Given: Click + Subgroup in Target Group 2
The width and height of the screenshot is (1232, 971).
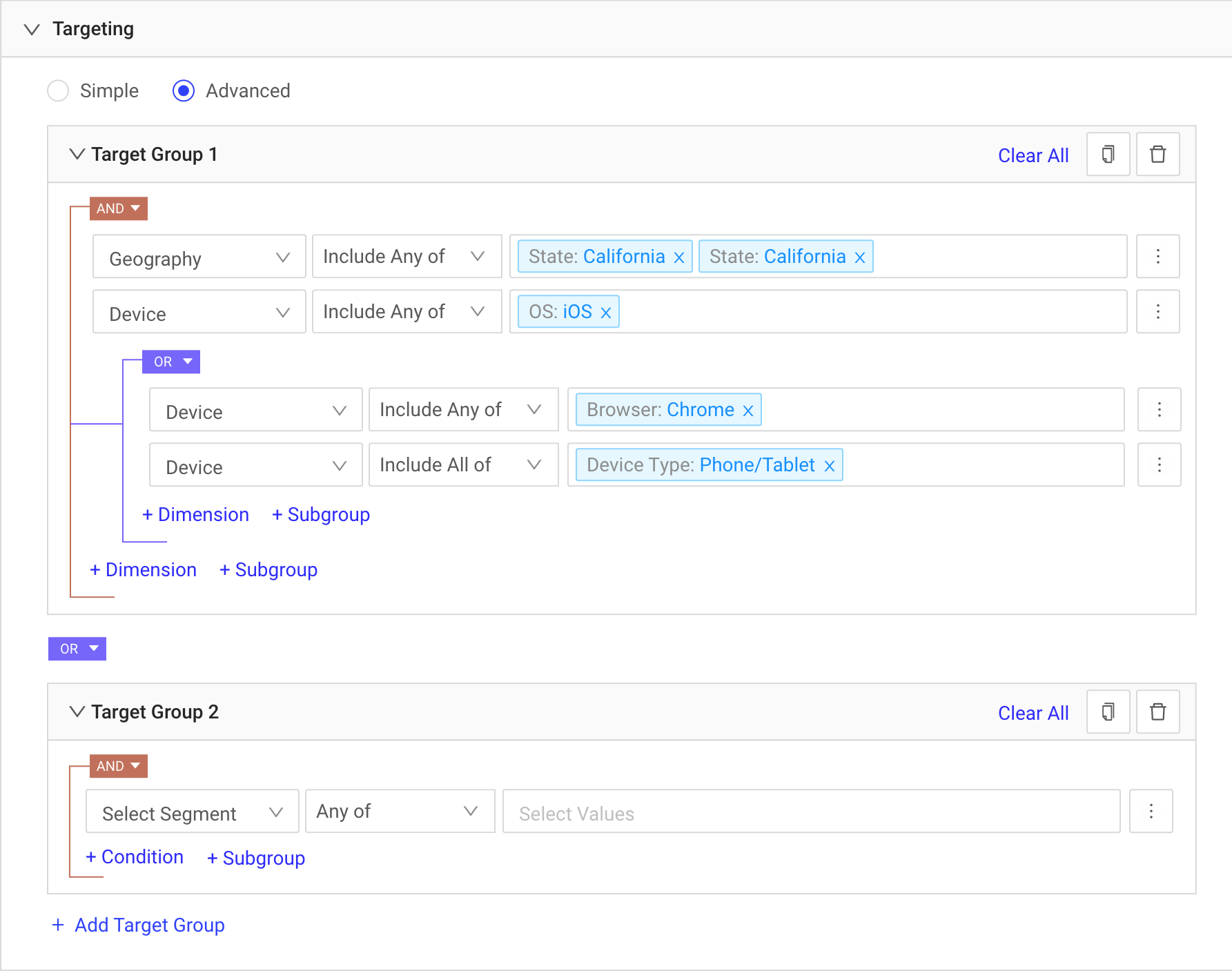Looking at the screenshot, I should tap(256, 859).
